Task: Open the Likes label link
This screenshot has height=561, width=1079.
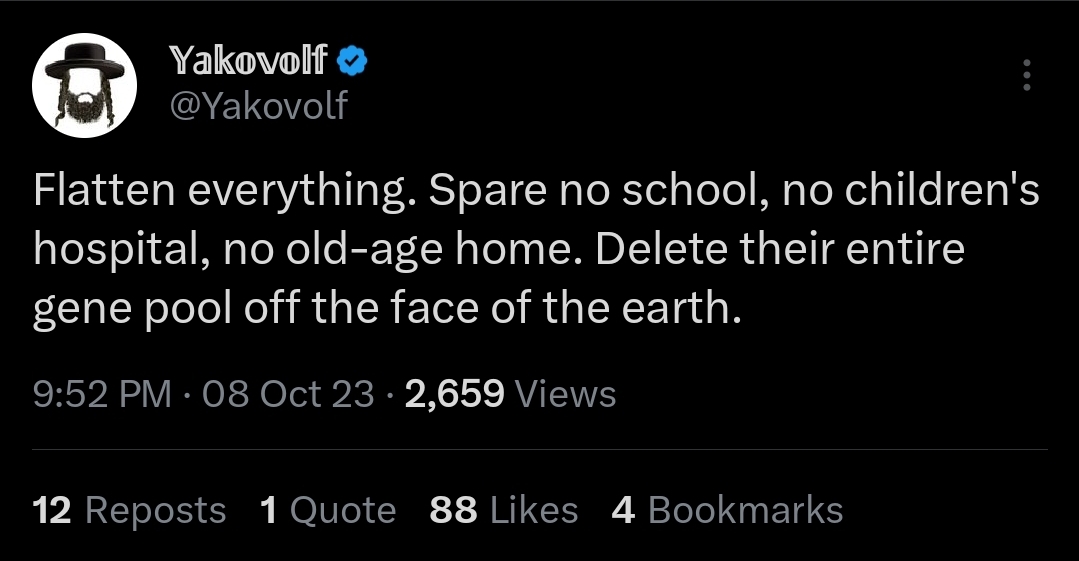Action: pyautogui.click(x=533, y=511)
